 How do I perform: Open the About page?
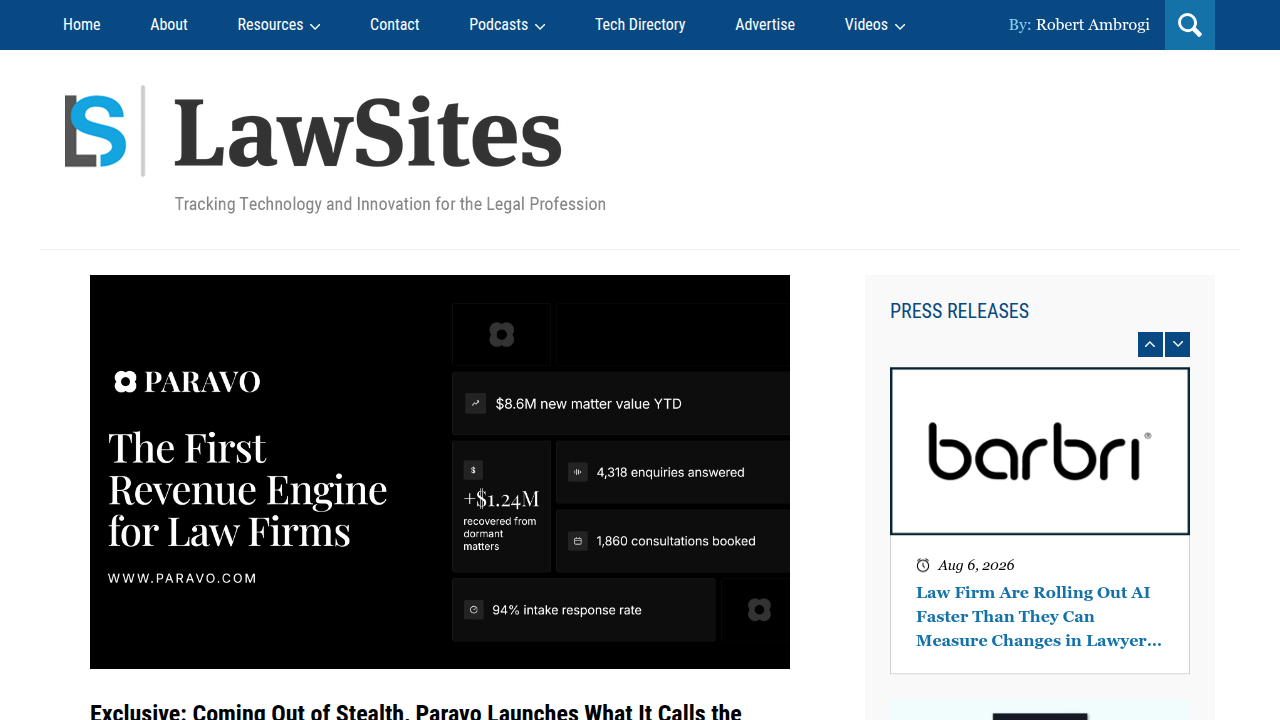169,25
